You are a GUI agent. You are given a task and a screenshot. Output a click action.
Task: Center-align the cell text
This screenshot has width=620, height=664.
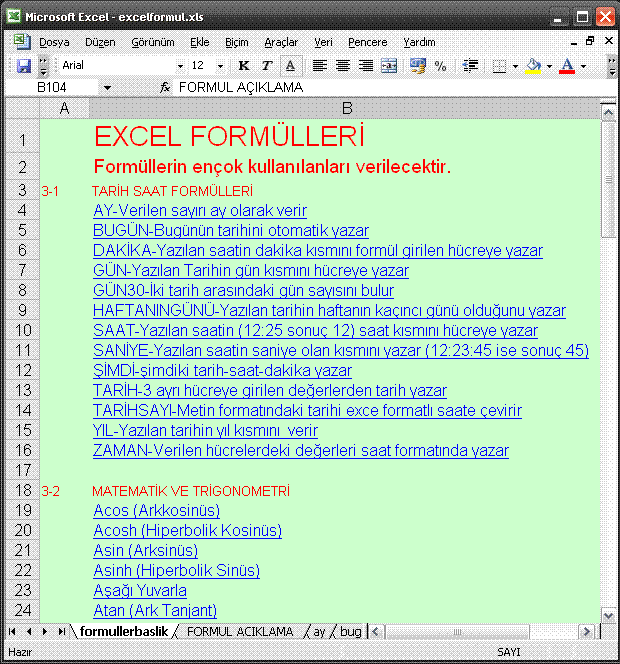342,66
